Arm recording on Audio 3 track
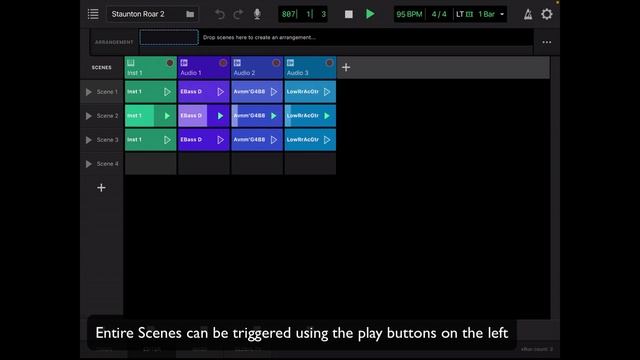This screenshot has height=360, width=640. 329,63
